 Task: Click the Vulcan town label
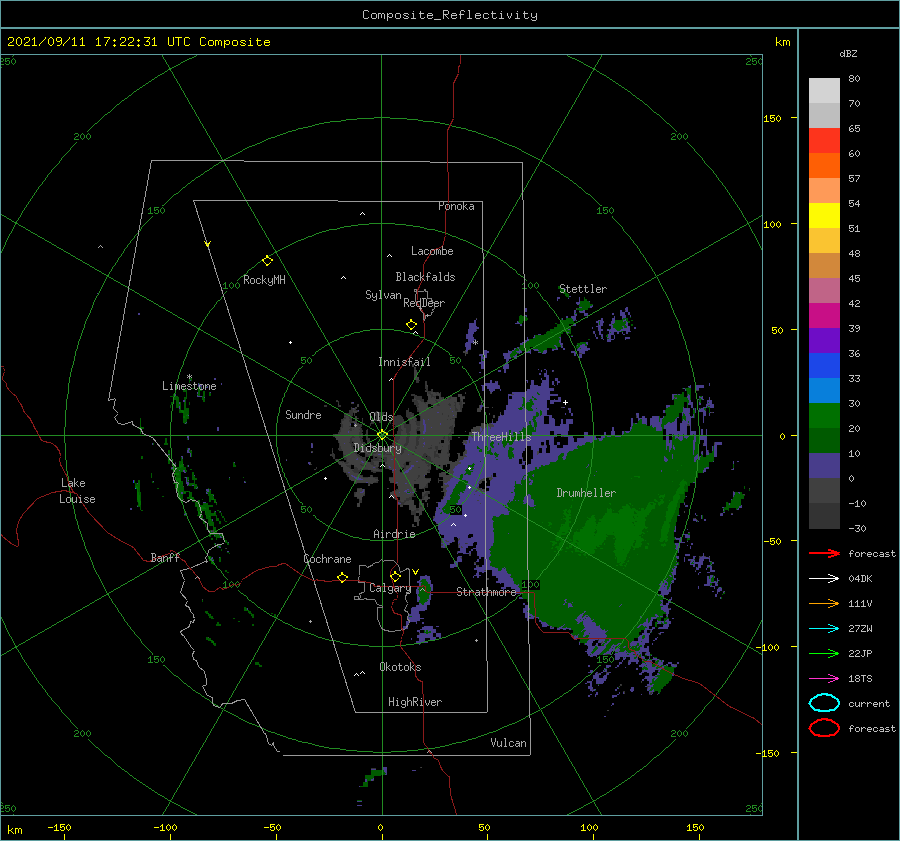(x=508, y=743)
